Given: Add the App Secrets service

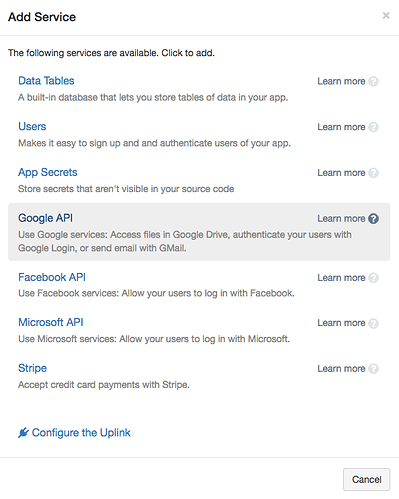Looking at the screenshot, I should (x=48, y=172).
